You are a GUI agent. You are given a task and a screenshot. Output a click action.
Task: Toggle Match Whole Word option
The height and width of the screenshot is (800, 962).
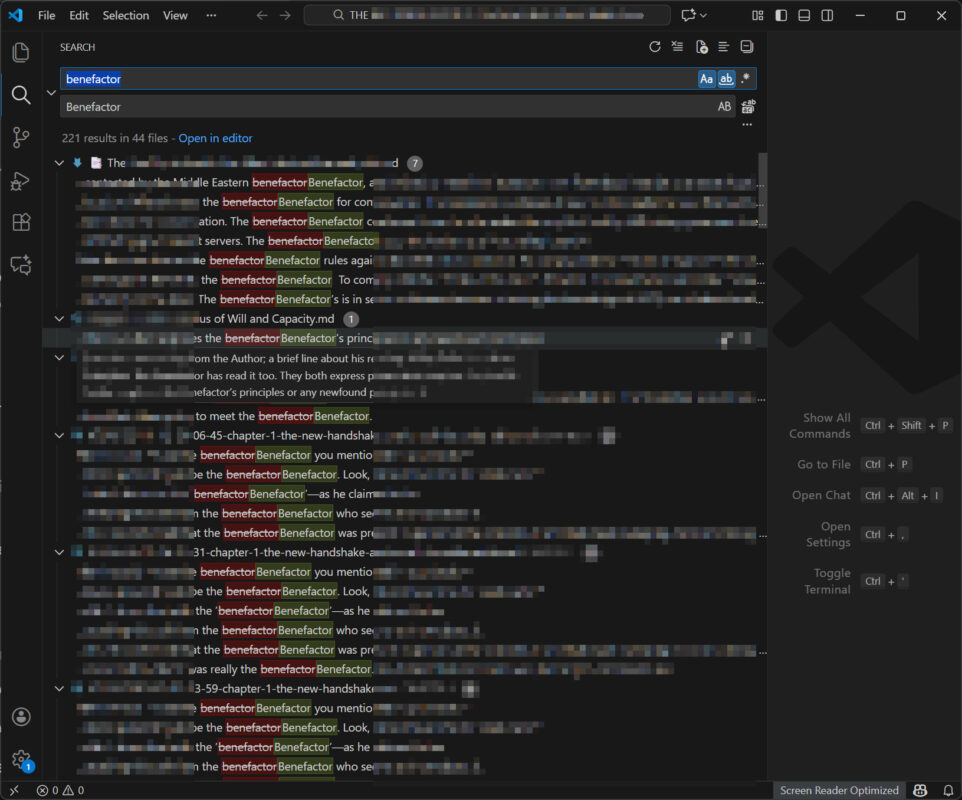[726, 79]
